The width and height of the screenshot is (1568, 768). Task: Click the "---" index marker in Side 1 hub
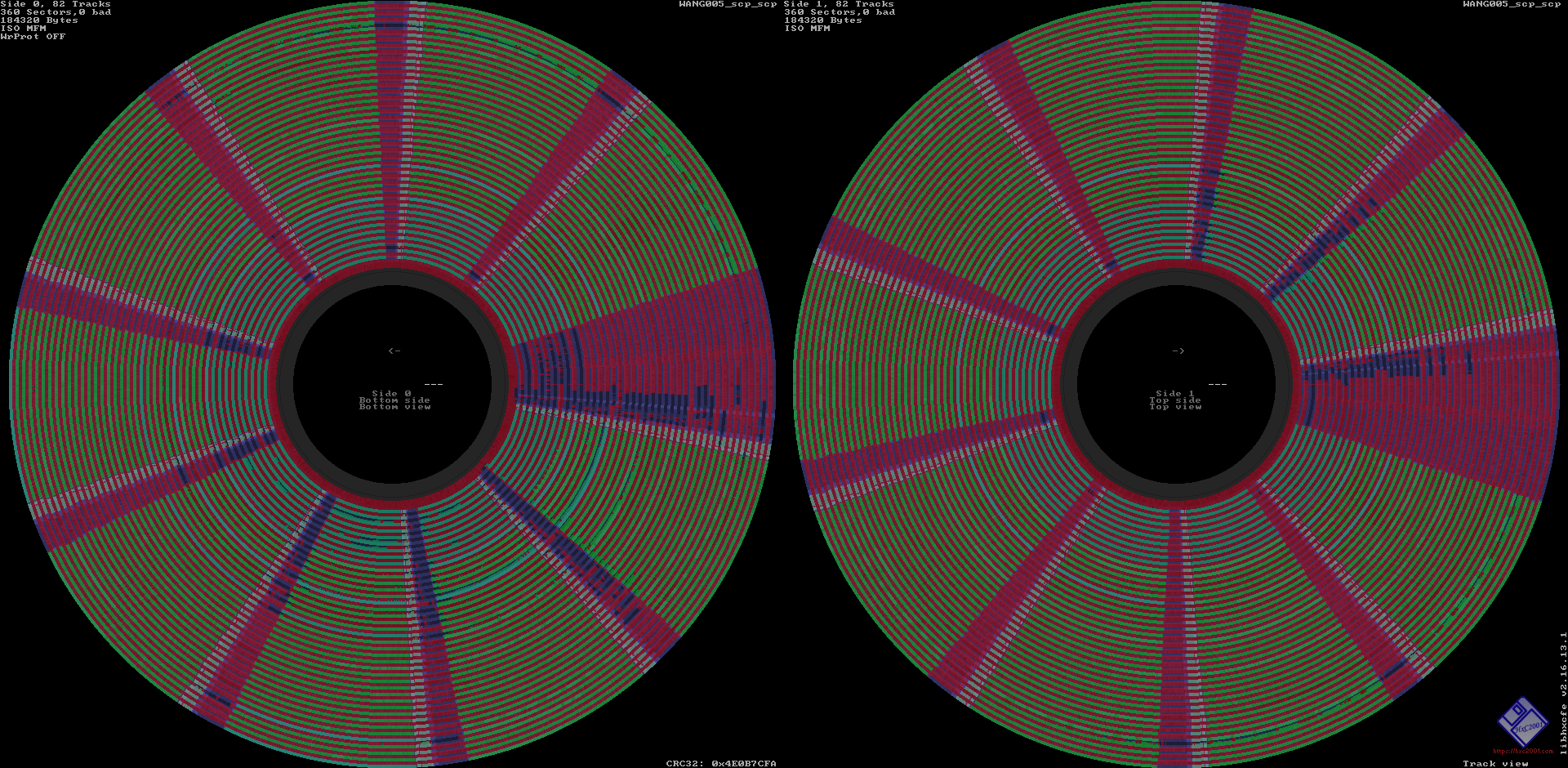pos(1218,384)
